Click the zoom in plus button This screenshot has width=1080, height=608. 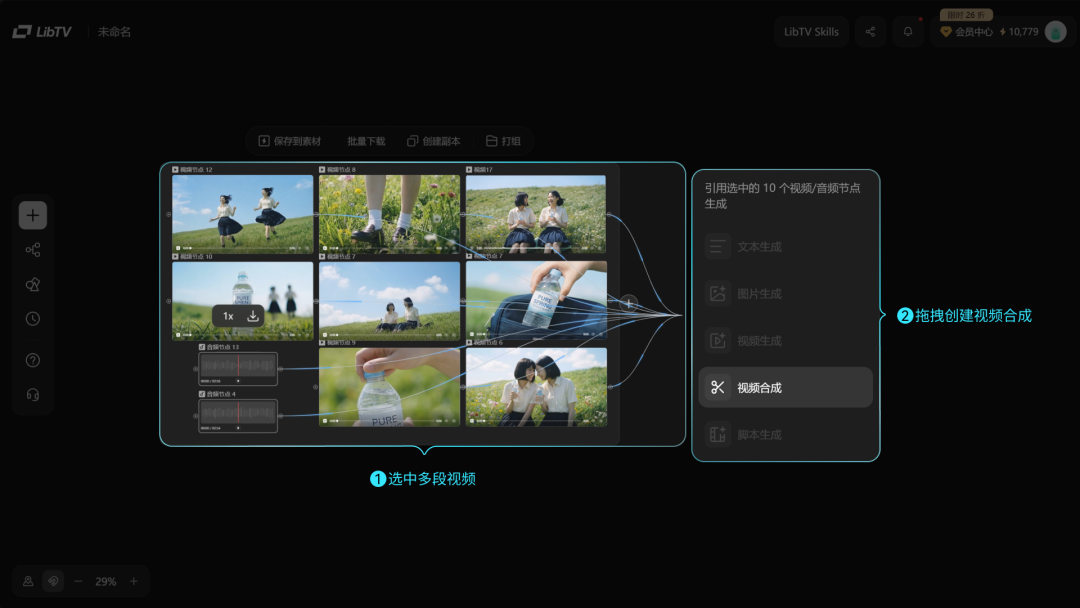tap(134, 581)
